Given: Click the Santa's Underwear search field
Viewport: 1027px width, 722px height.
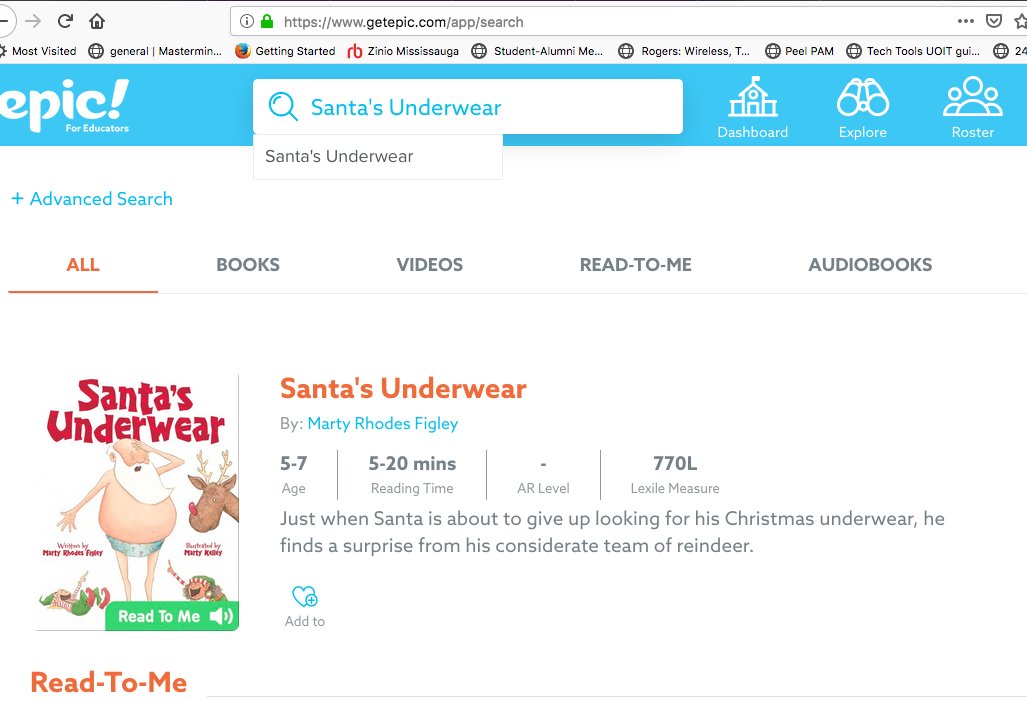Looking at the screenshot, I should click(x=468, y=107).
